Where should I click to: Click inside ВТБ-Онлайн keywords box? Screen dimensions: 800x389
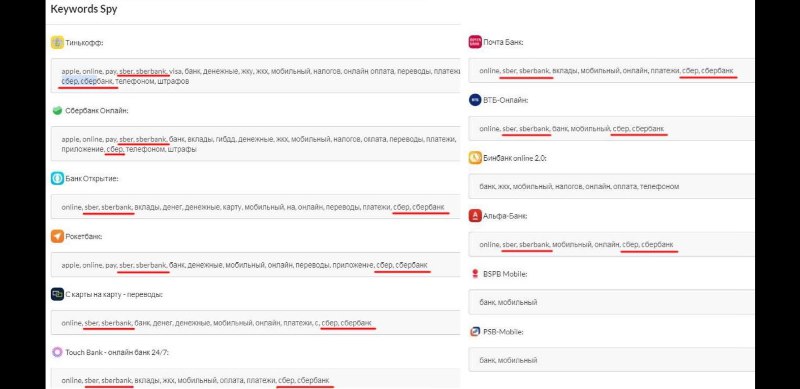tap(611, 129)
